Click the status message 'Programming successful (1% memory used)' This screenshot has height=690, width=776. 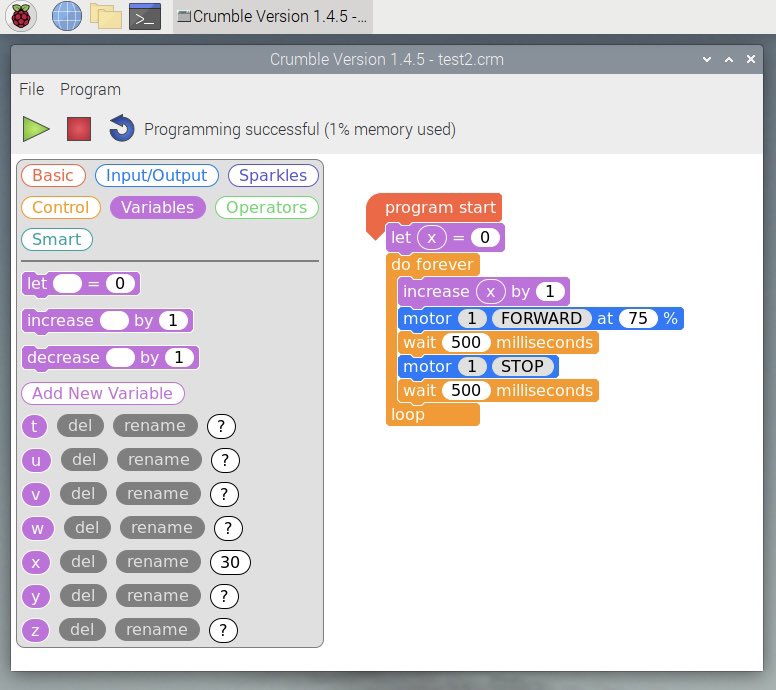tap(299, 129)
